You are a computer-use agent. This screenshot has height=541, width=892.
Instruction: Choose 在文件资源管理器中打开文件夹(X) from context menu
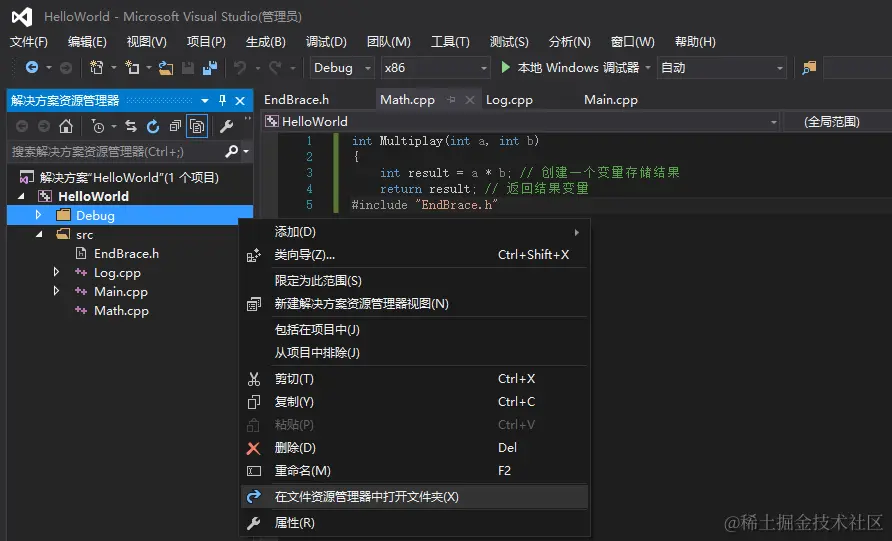click(x=415, y=497)
